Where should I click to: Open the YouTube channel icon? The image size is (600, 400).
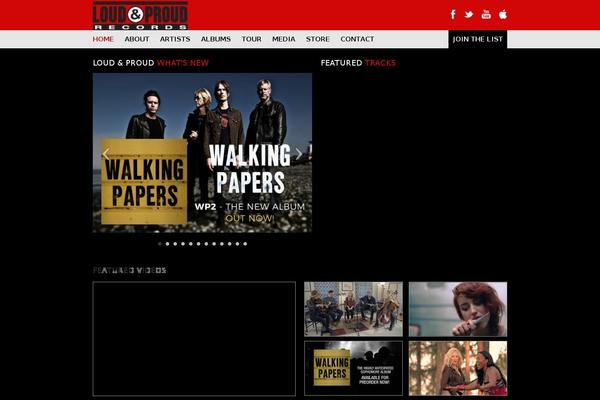(x=486, y=15)
